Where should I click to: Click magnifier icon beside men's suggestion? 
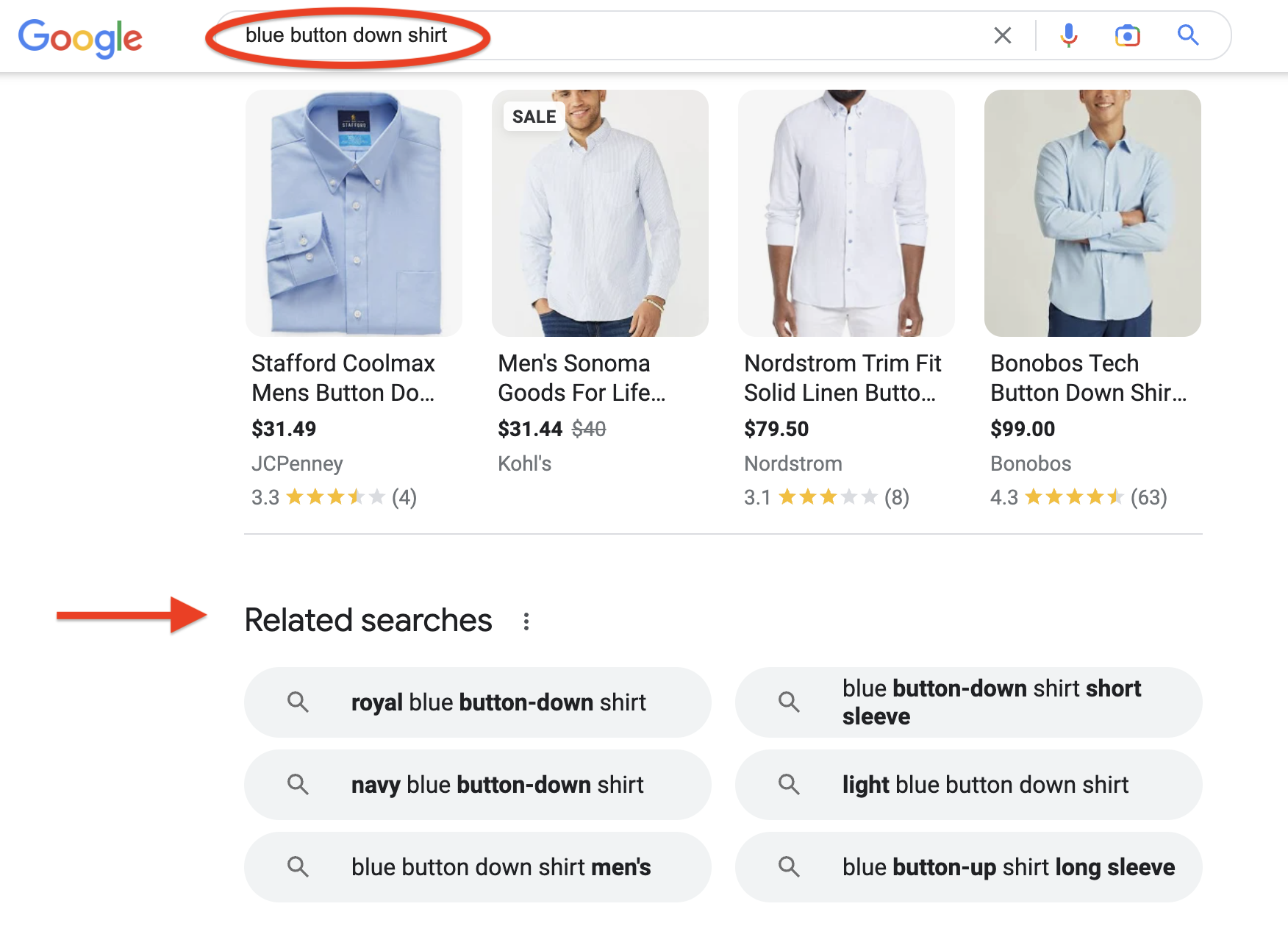[298, 867]
